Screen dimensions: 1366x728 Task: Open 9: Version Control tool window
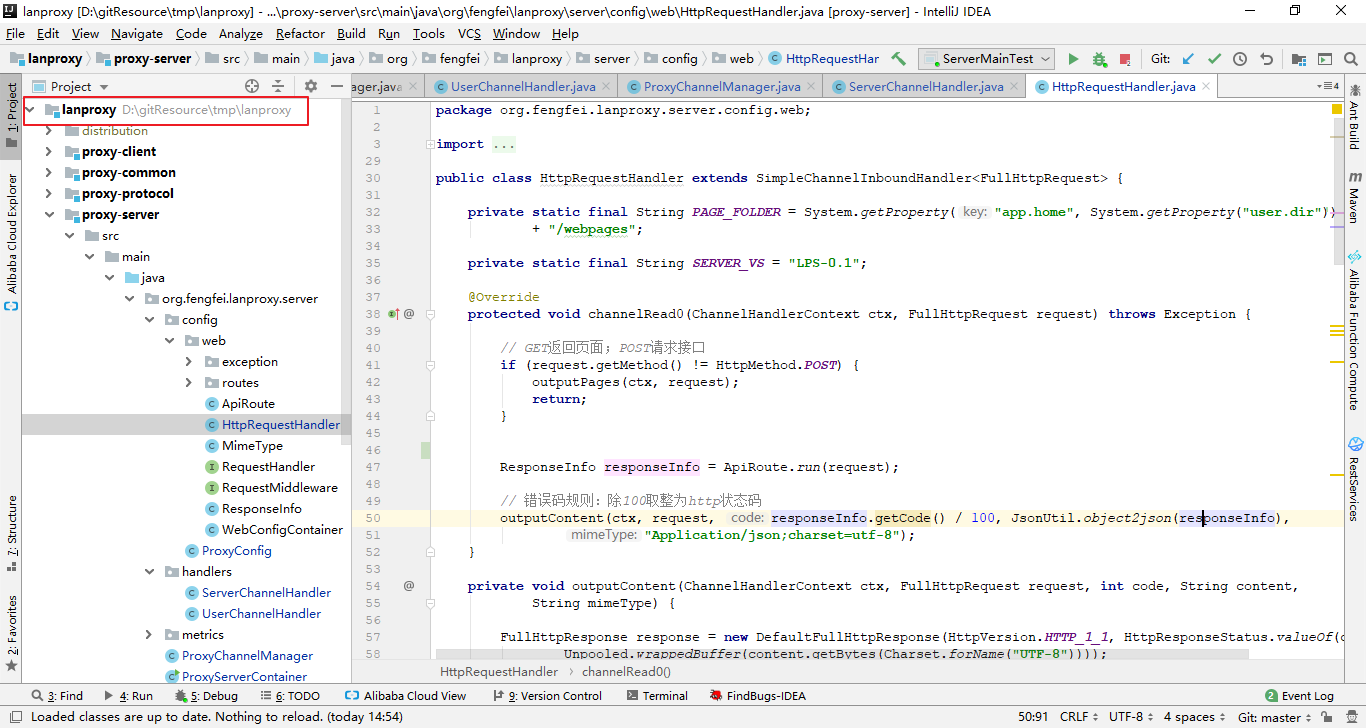point(548,696)
